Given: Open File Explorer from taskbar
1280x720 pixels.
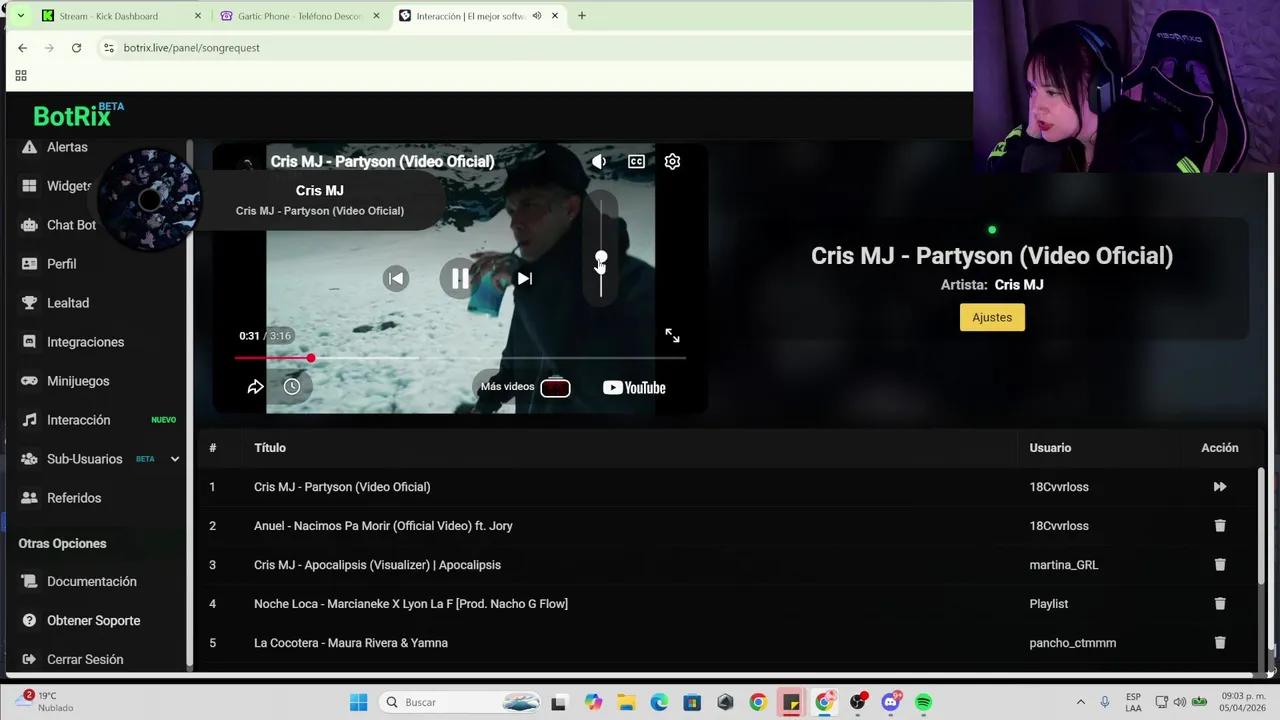Looking at the screenshot, I should tap(626, 702).
